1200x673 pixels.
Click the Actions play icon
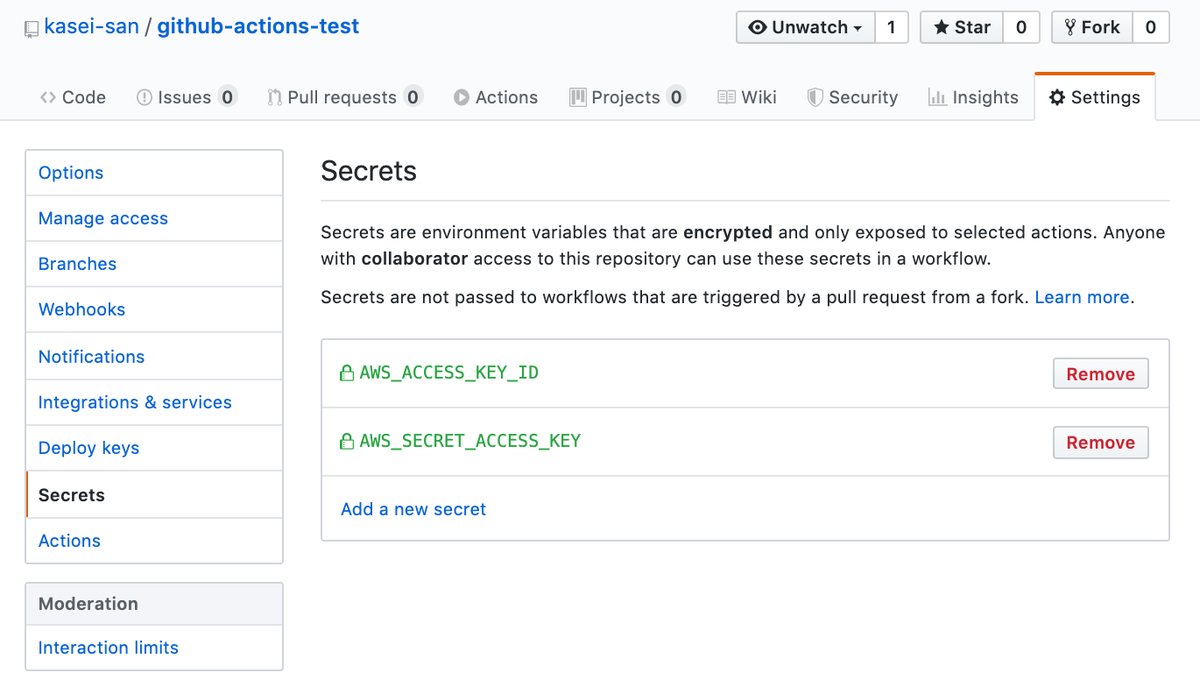(x=461, y=97)
